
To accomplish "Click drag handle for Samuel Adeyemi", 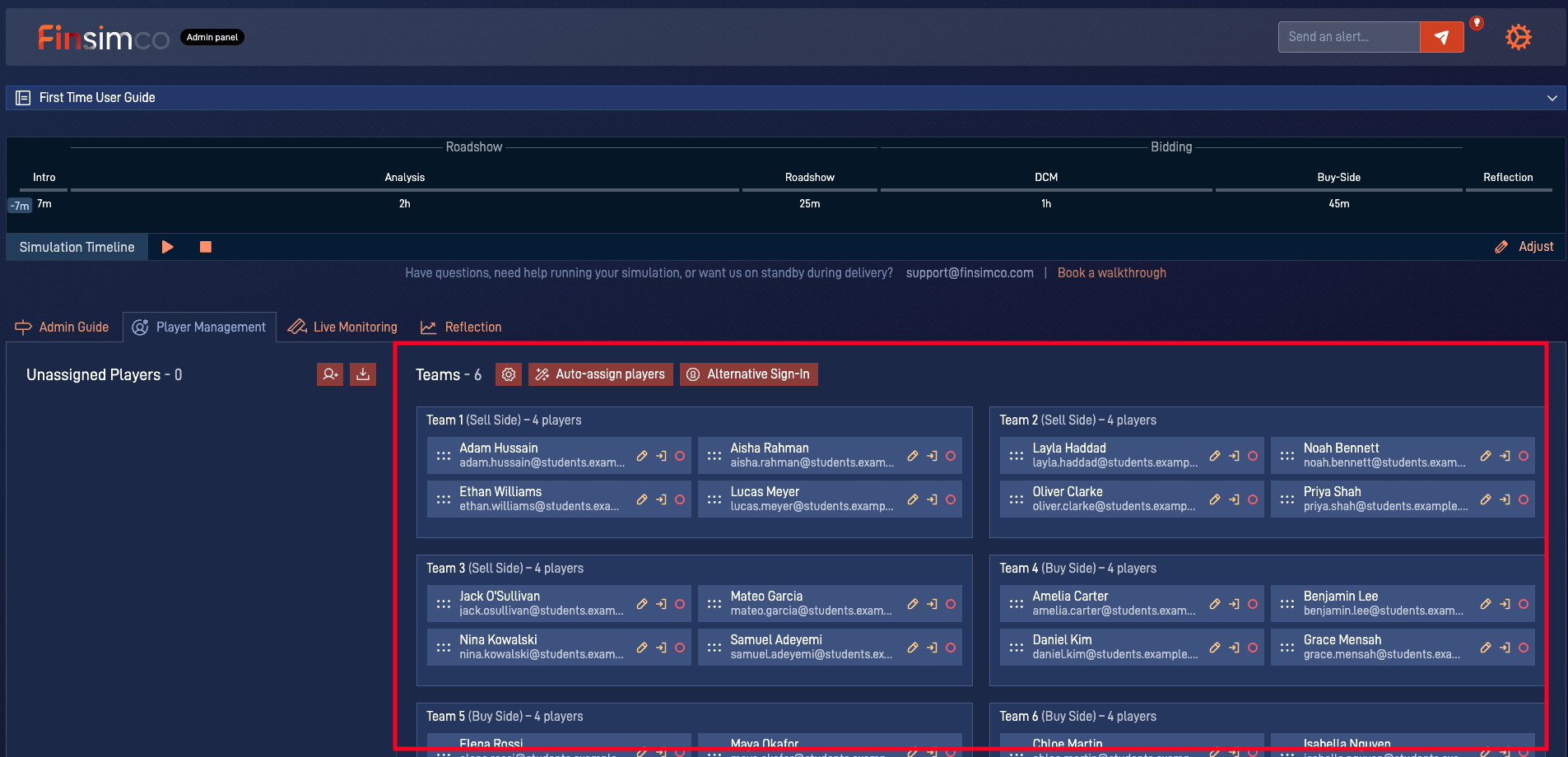I will coord(714,648).
